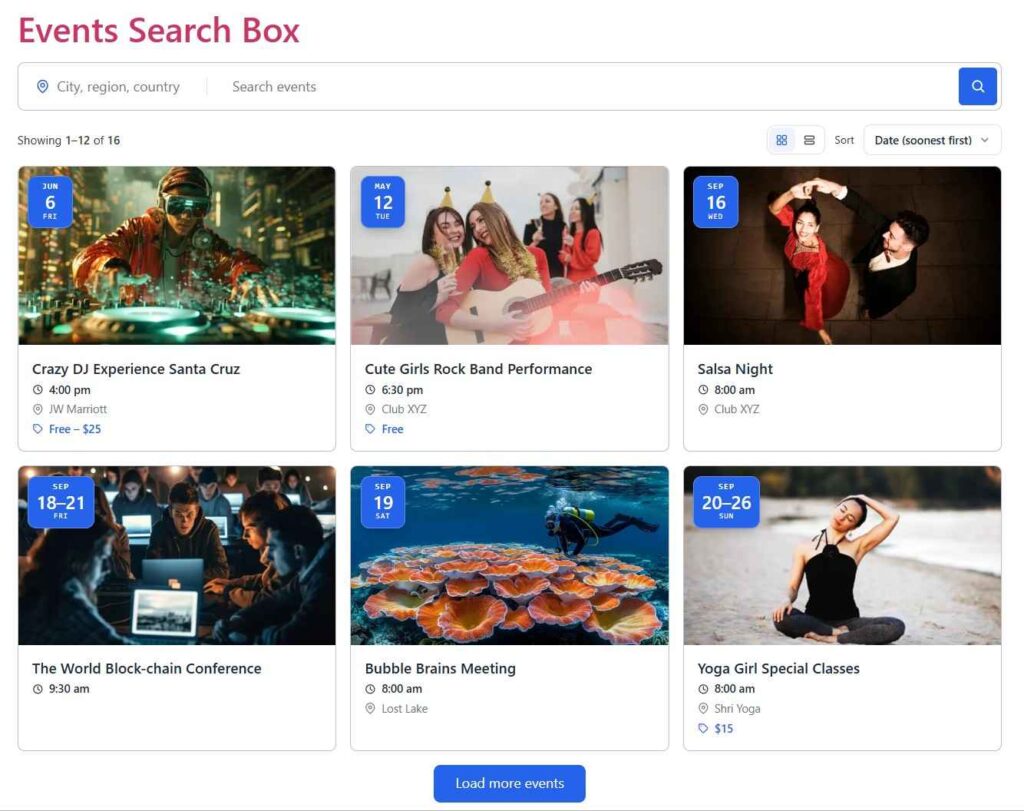This screenshot has width=1024, height=811.
Task: Click price tag icon beside Free – $25
Action: pyautogui.click(x=38, y=429)
